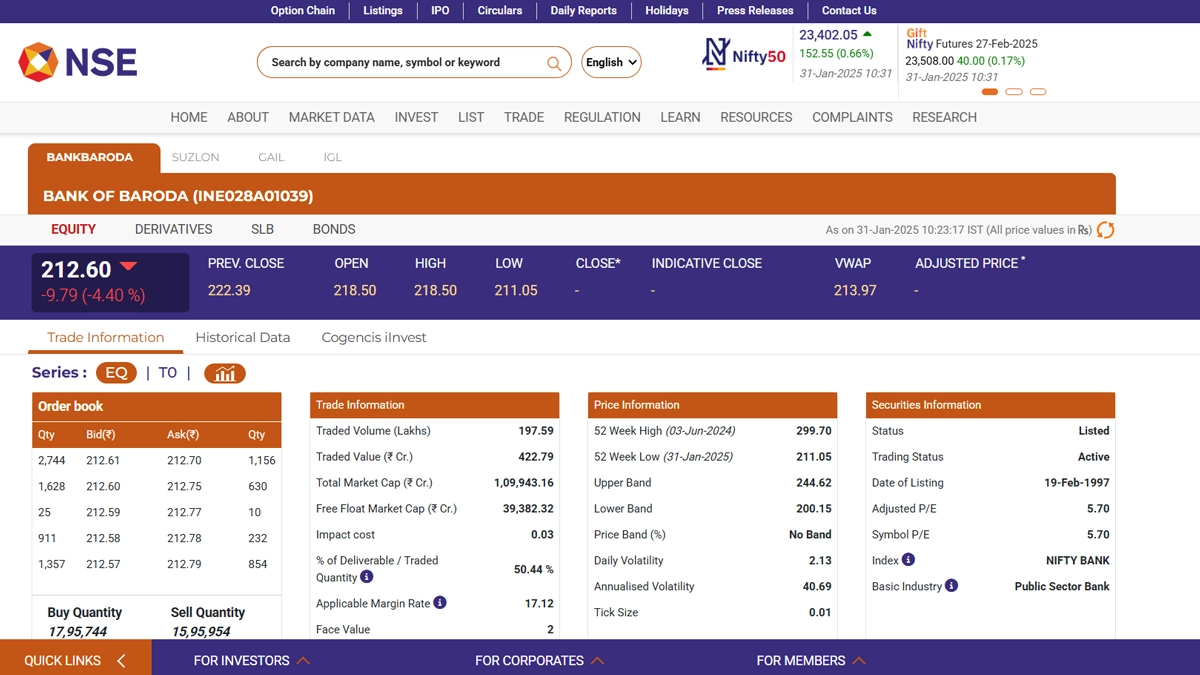Viewport: 1200px width, 675px height.
Task: Open the Market Data menu
Action: [x=331, y=117]
